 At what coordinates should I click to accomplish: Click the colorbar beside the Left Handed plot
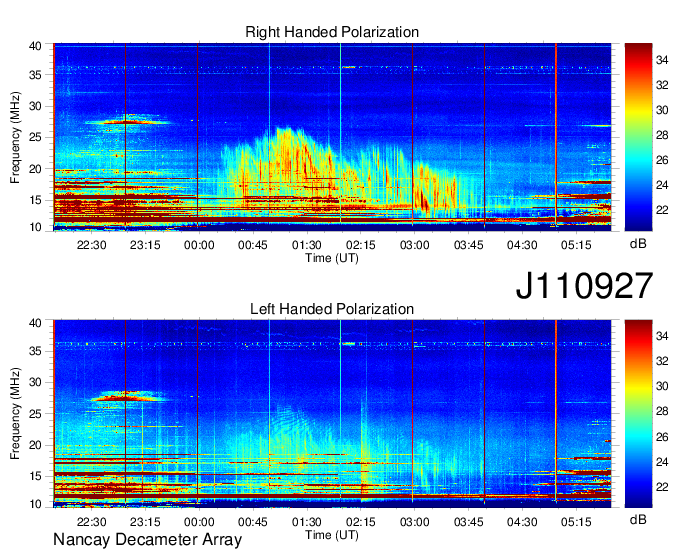(x=638, y=413)
